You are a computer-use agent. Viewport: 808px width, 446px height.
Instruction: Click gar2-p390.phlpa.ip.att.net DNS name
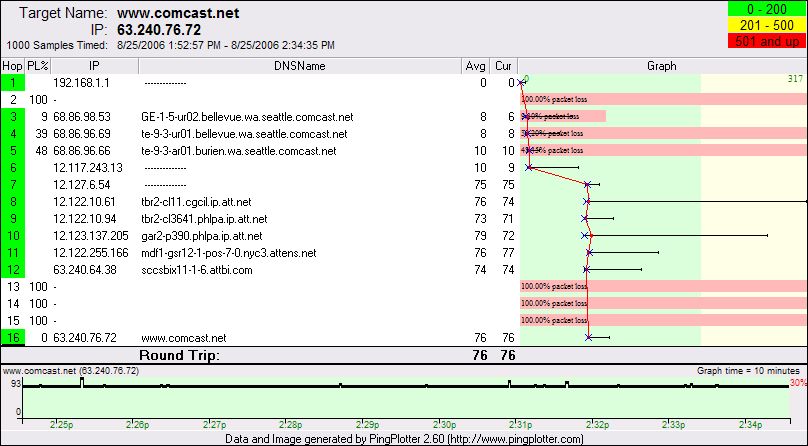click(201, 236)
